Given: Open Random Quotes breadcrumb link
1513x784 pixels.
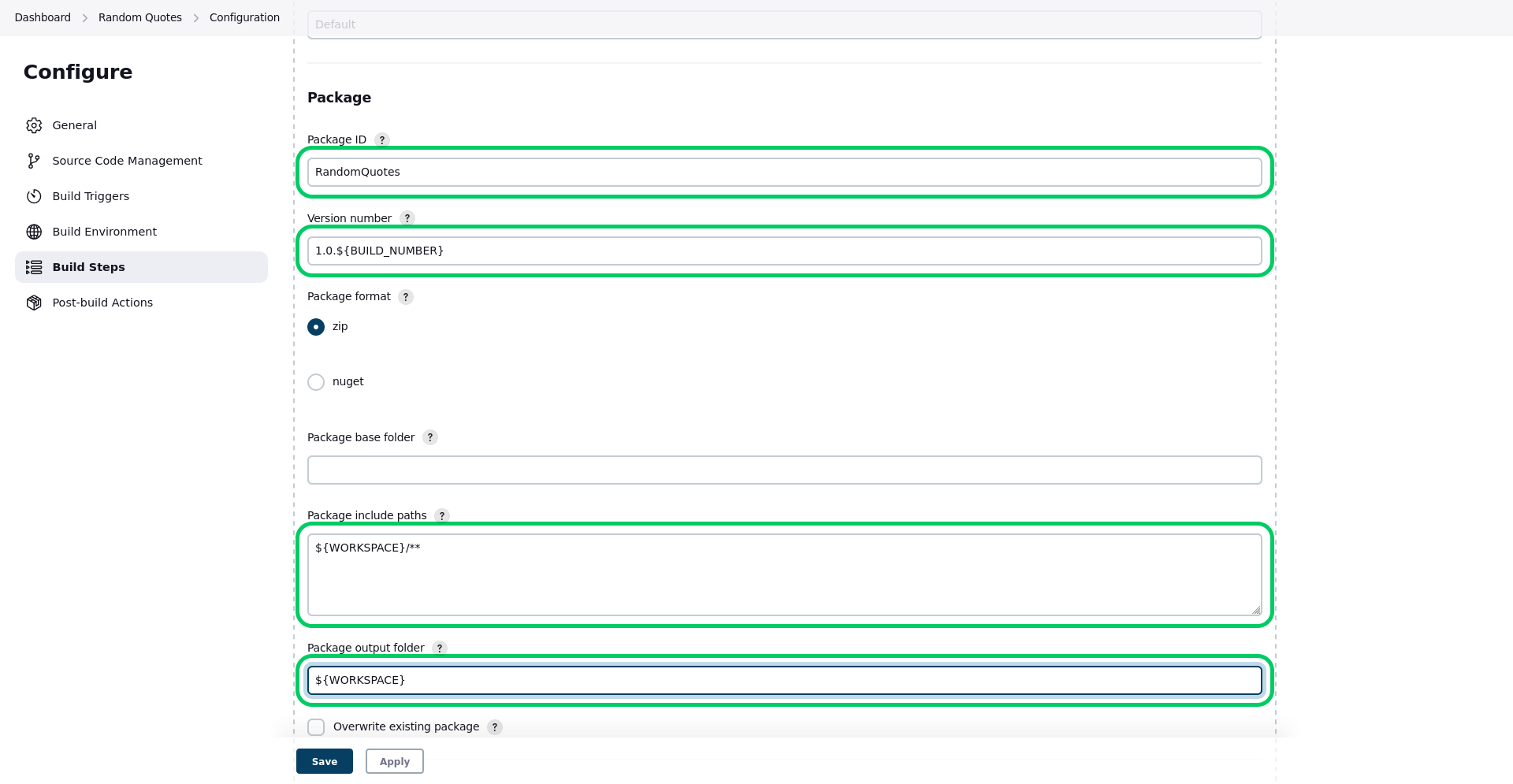Looking at the screenshot, I should (x=140, y=17).
